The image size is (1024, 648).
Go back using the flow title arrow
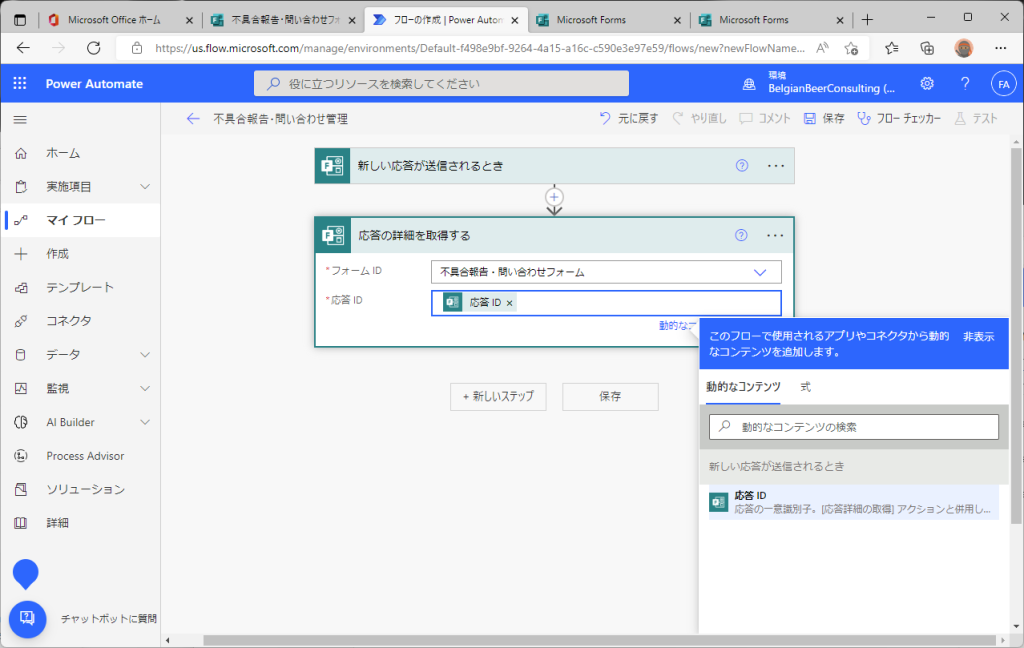pyautogui.click(x=193, y=118)
